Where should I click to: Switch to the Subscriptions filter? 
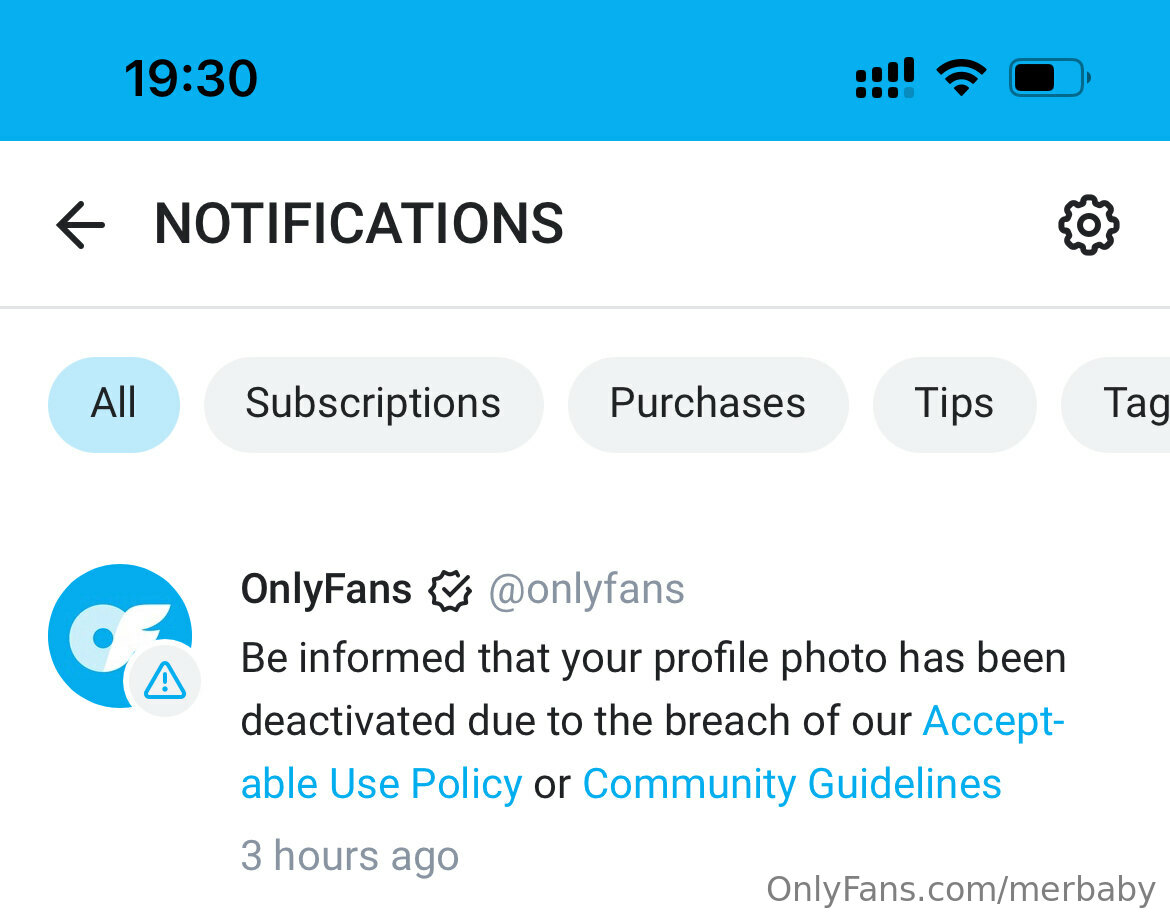(x=373, y=404)
